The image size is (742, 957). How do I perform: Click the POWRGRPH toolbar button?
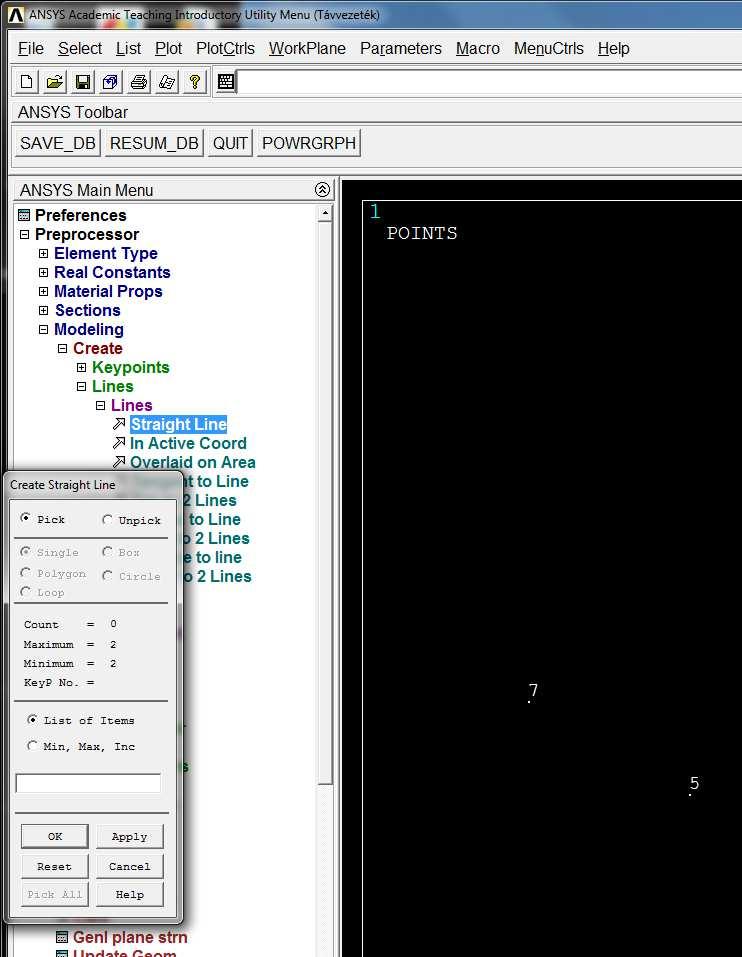[x=309, y=143]
